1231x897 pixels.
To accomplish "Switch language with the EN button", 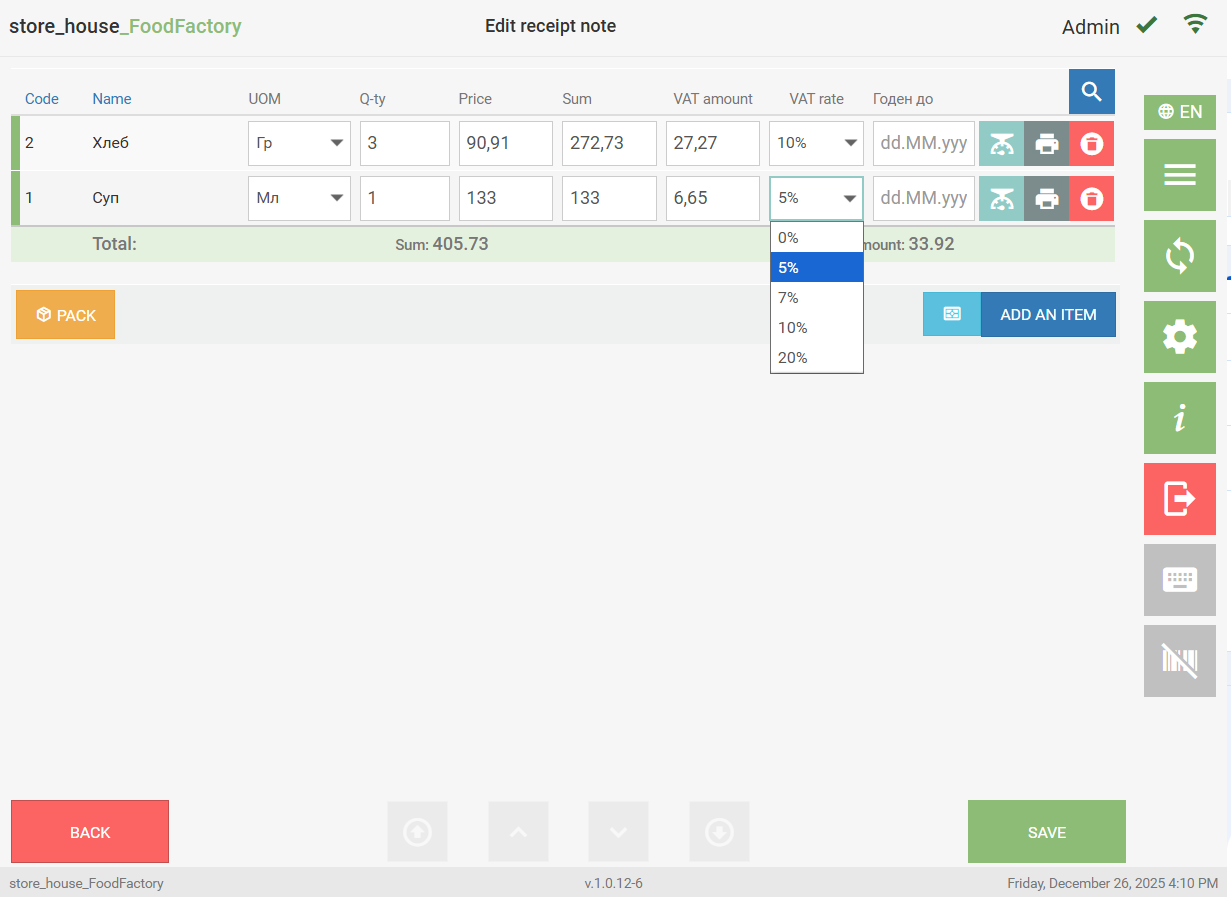I will 1179,112.
